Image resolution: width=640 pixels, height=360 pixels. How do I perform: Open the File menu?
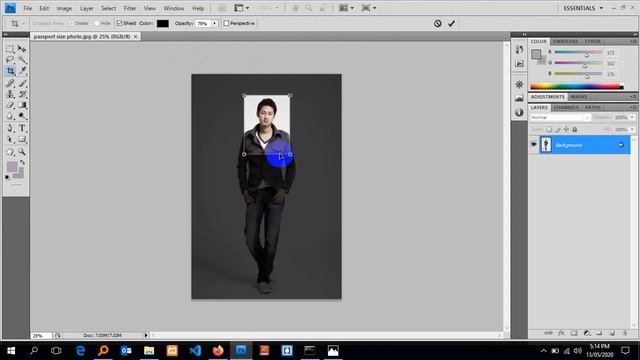(27, 8)
